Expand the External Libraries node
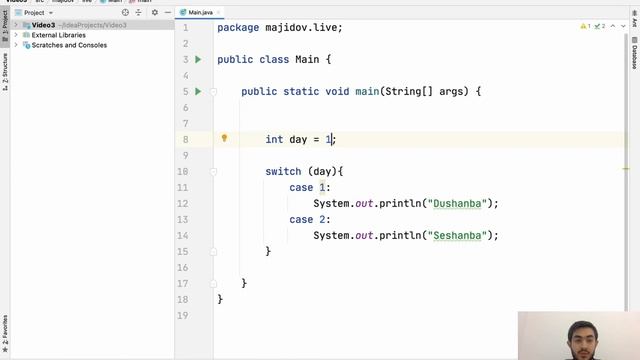The width and height of the screenshot is (640, 360). point(16,35)
